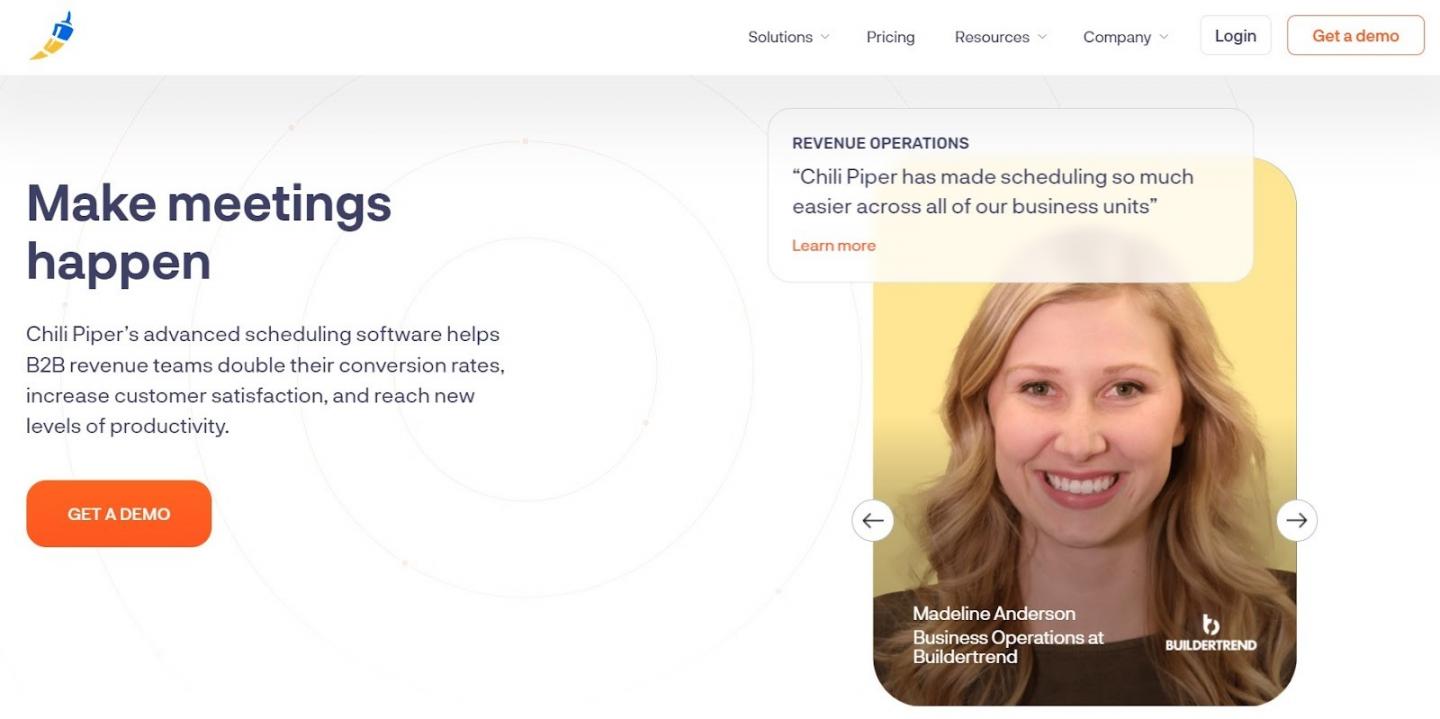
Task: Expand the Solutions dropdown chevron
Action: (825, 37)
